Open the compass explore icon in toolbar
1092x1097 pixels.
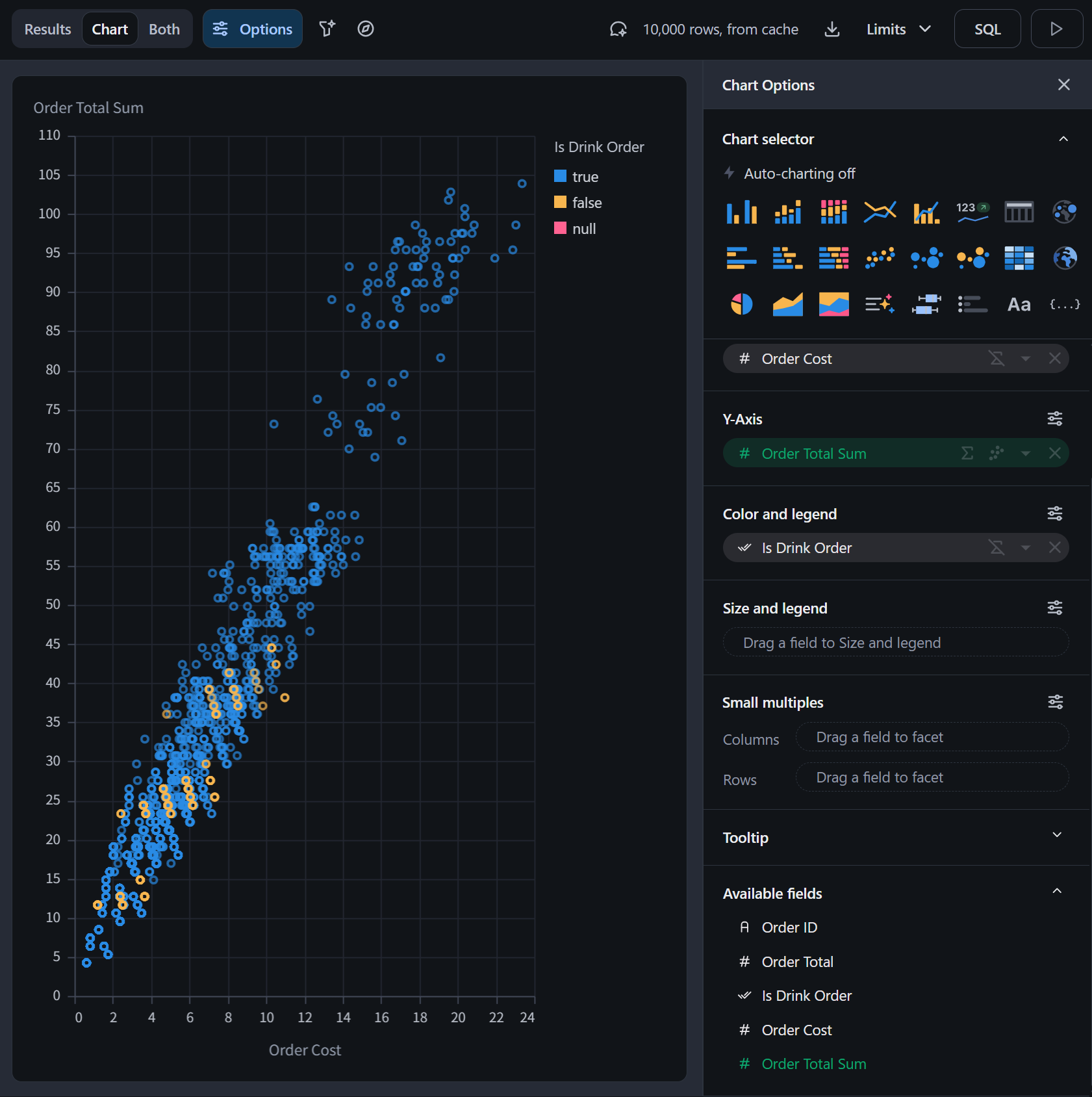click(366, 29)
